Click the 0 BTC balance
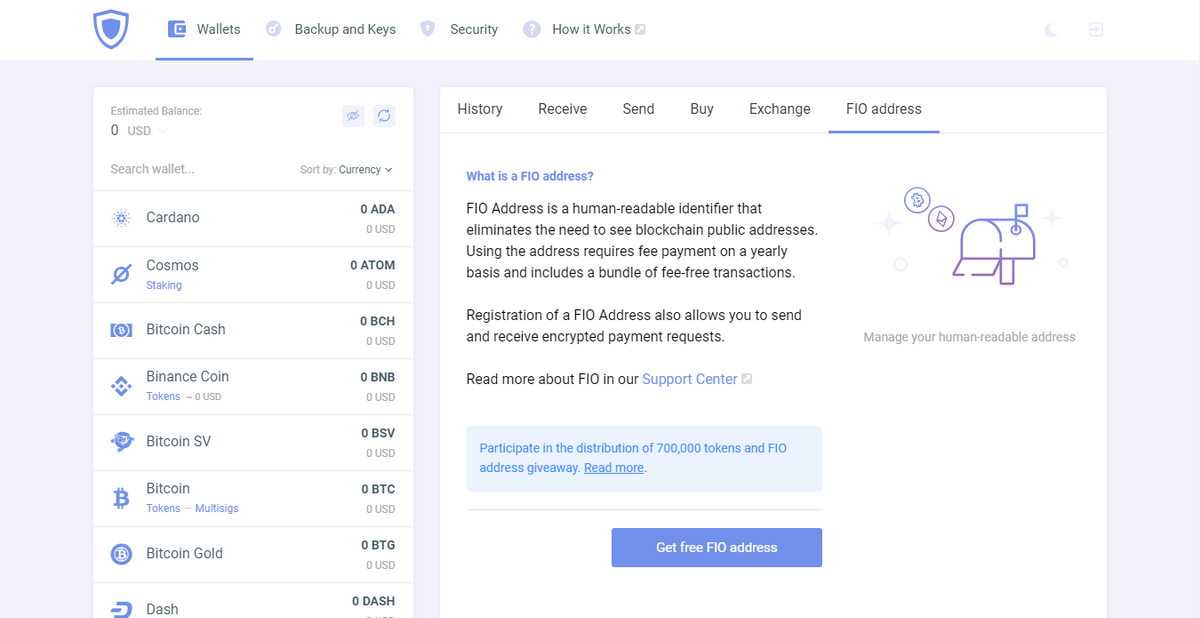Image resolution: width=1200 pixels, height=618 pixels. coord(378,489)
